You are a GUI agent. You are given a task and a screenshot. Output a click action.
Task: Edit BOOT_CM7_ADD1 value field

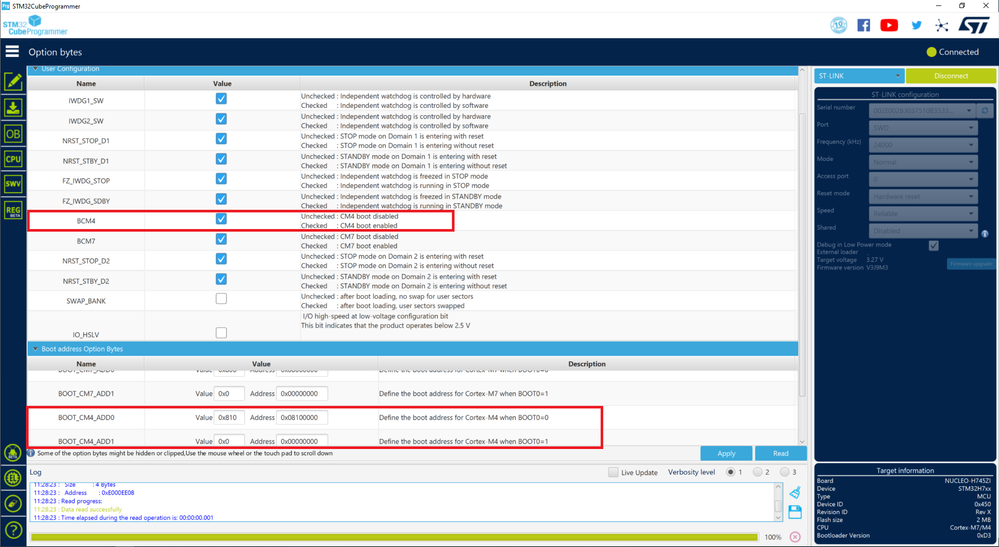pyautogui.click(x=229, y=394)
